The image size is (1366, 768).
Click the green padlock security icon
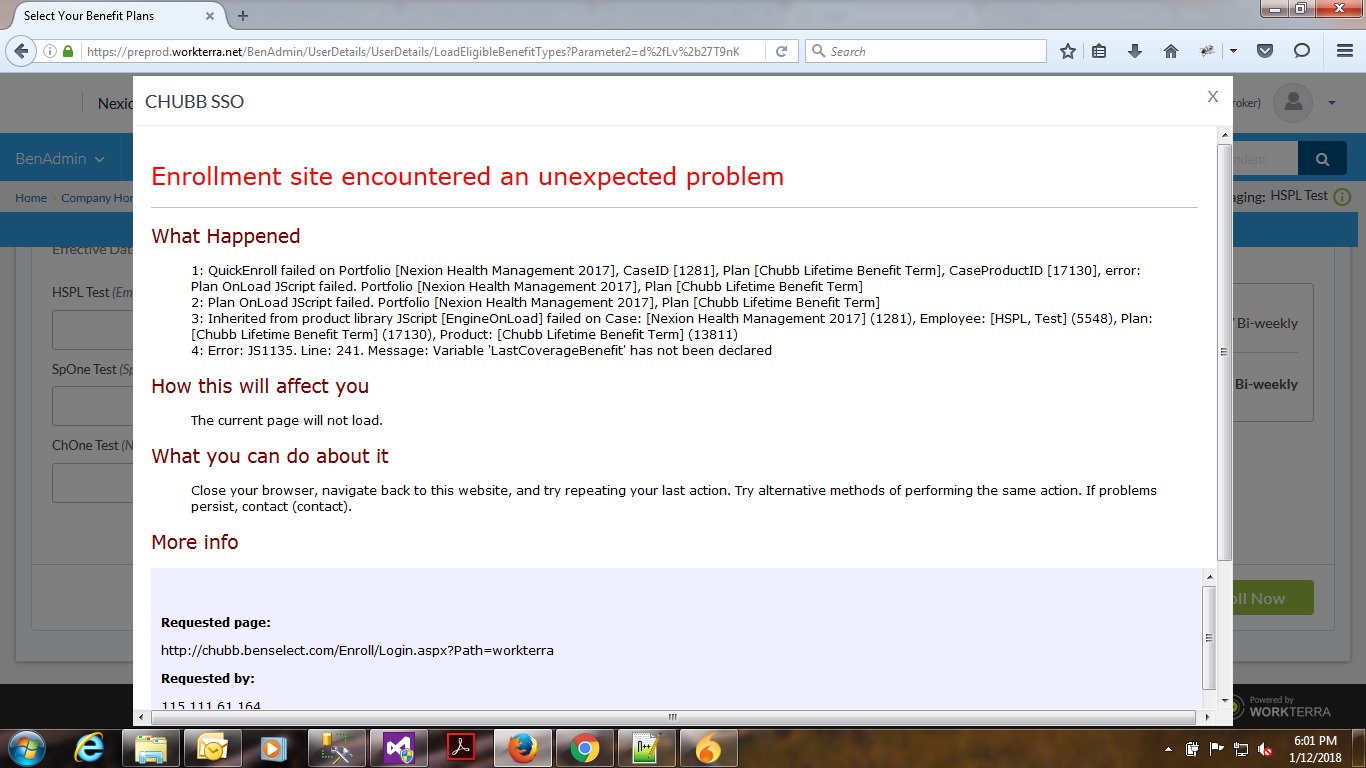(x=68, y=51)
